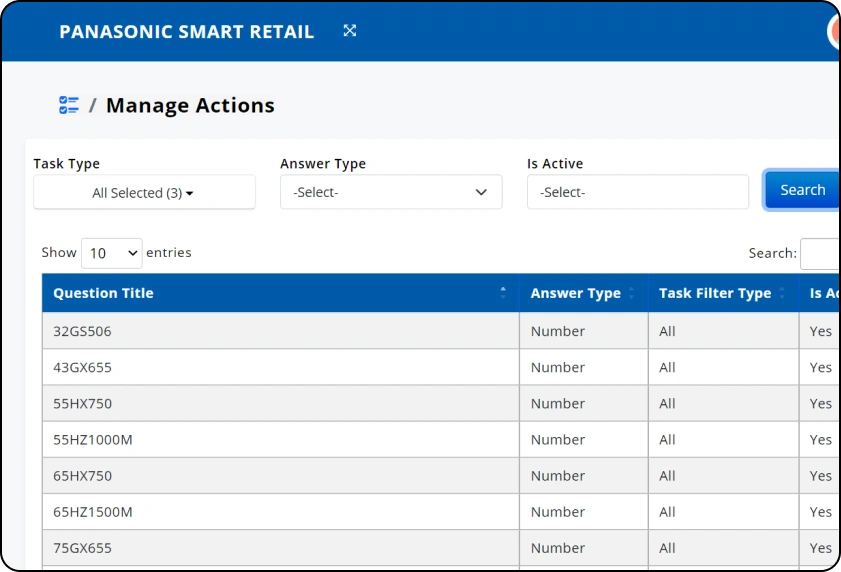This screenshot has height=572, width=841.
Task: Click Number cell in 55HZ1000M row
Action: pyautogui.click(x=584, y=439)
